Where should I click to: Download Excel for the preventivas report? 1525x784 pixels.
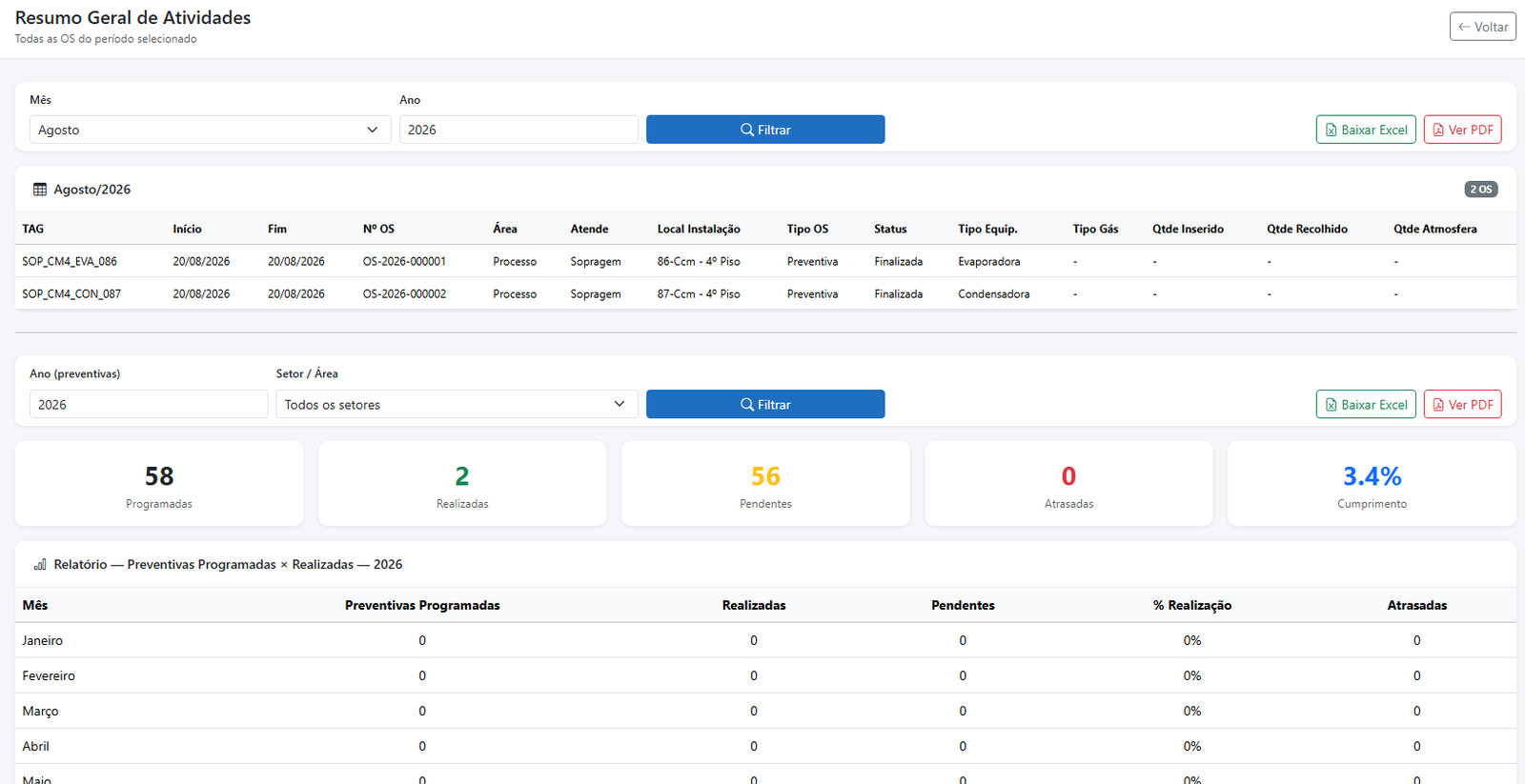point(1366,404)
